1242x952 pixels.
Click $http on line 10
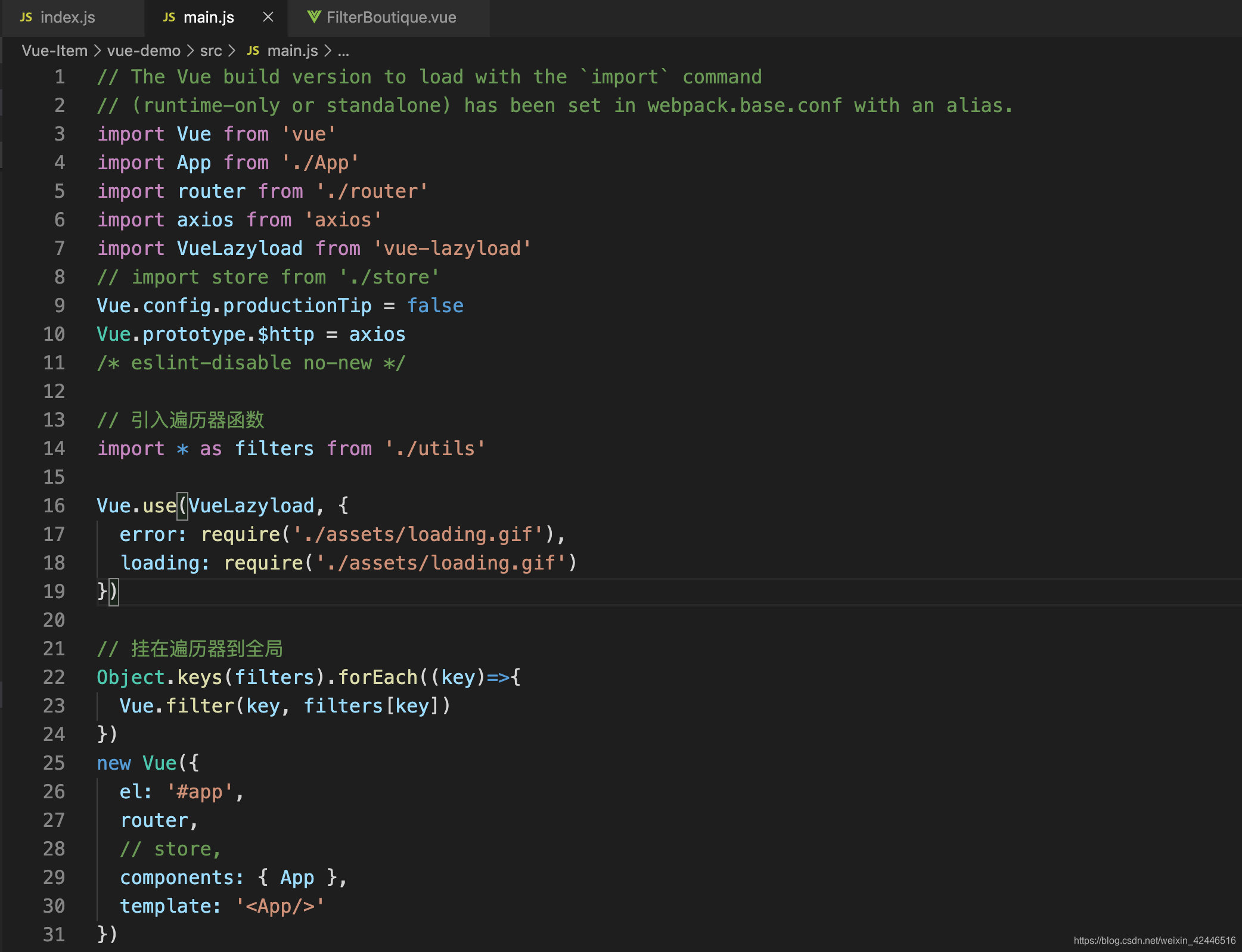286,334
